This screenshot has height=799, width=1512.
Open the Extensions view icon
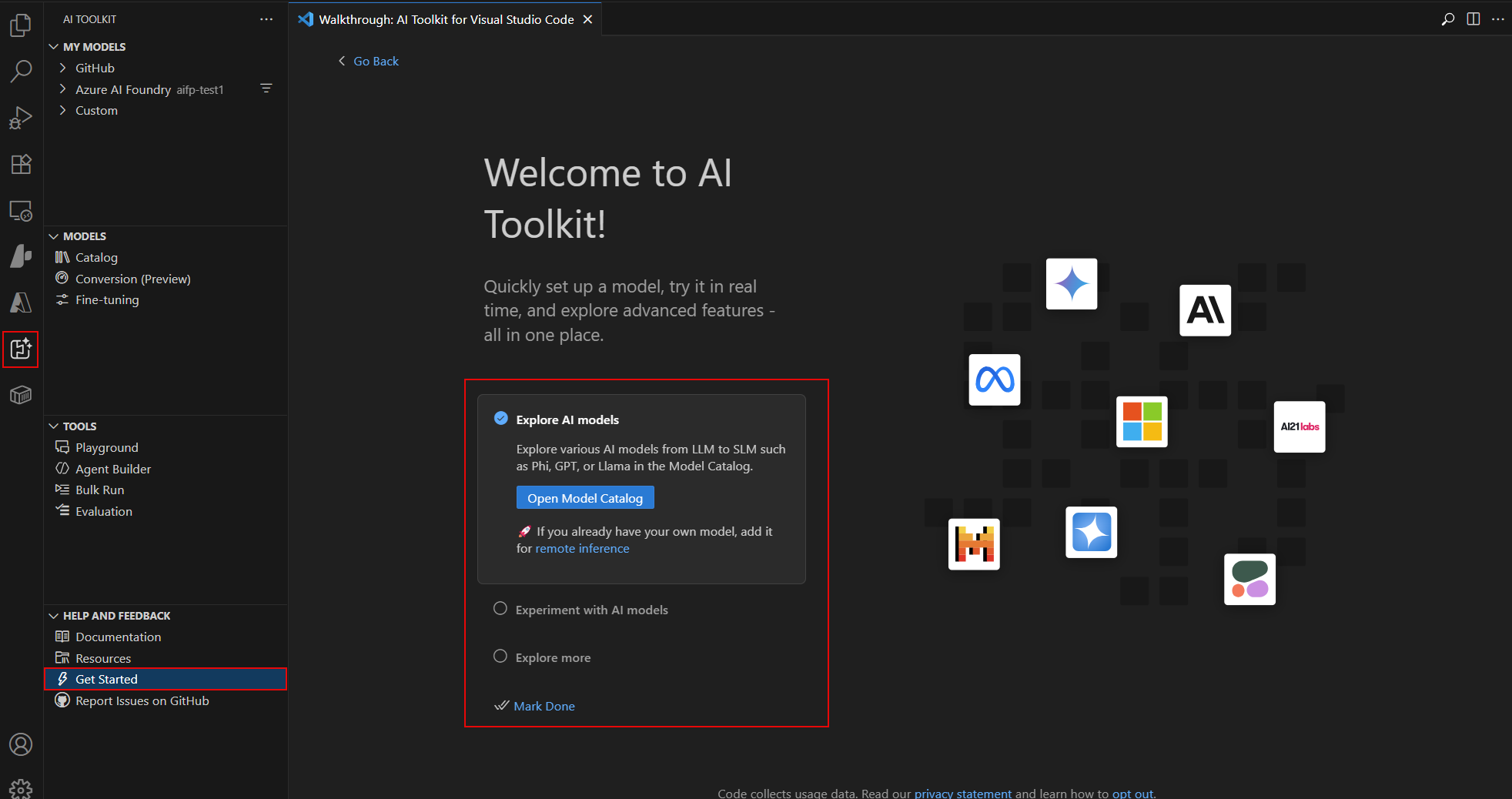tap(21, 164)
